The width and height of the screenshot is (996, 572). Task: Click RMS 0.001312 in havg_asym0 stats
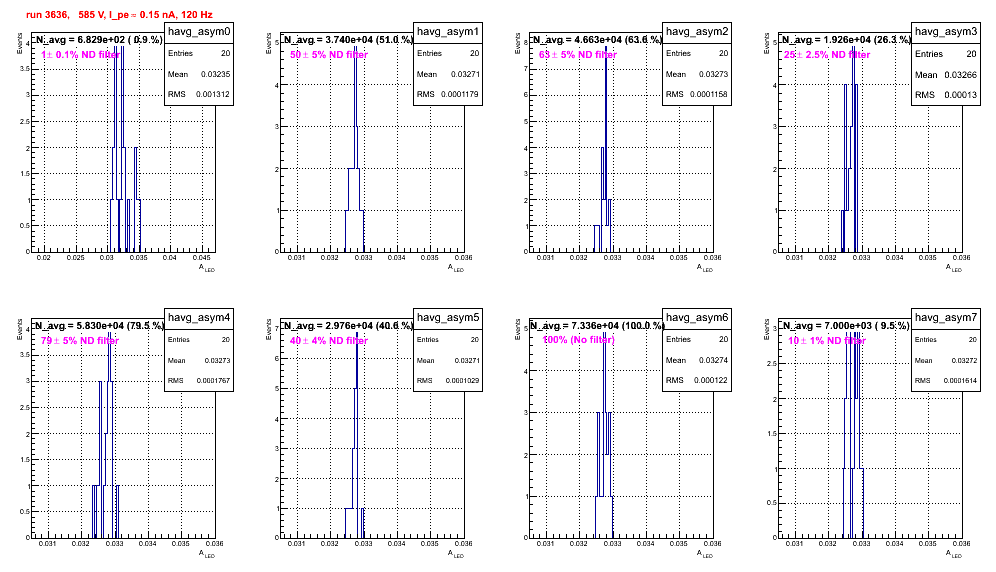point(199,94)
